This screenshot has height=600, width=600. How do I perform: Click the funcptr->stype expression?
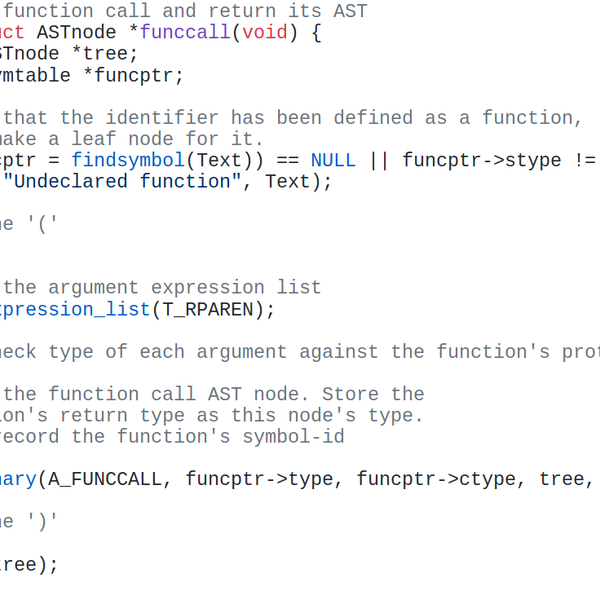point(482,160)
